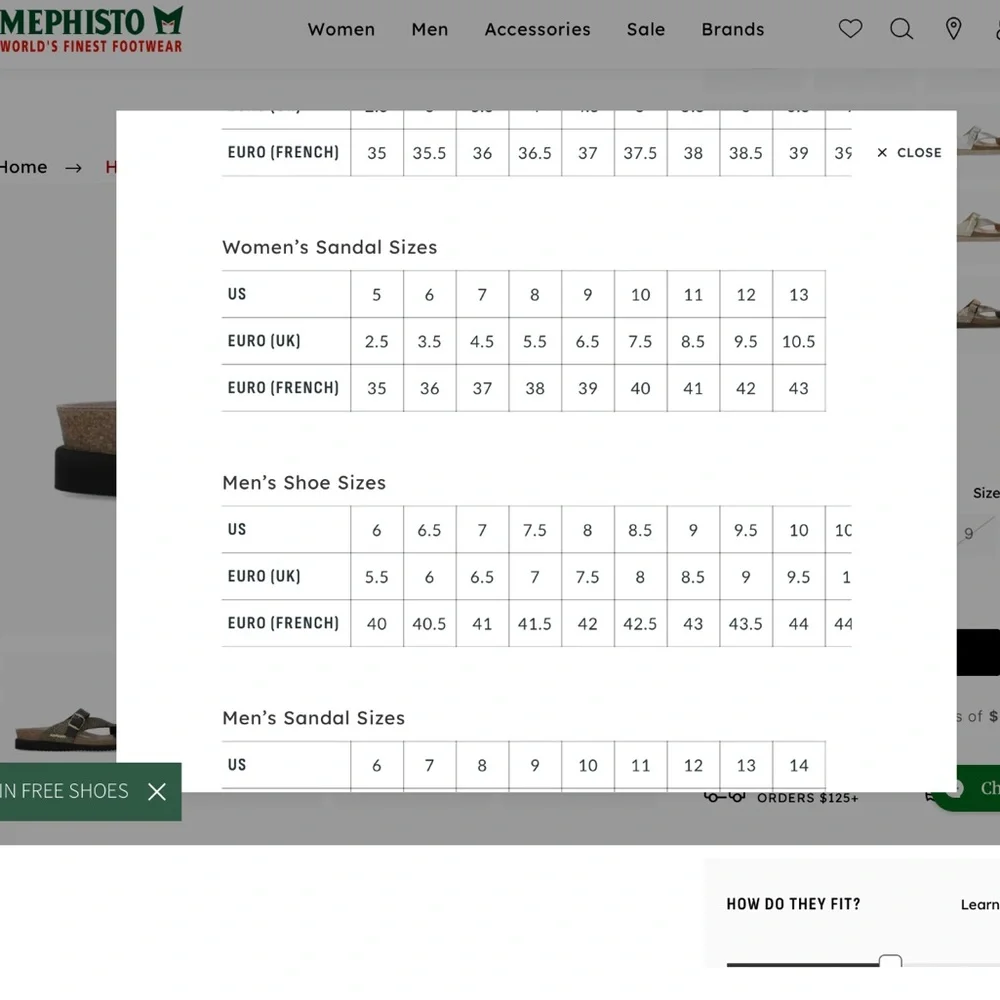Open the Women menu
The width and height of the screenshot is (1000, 1000).
click(x=341, y=29)
